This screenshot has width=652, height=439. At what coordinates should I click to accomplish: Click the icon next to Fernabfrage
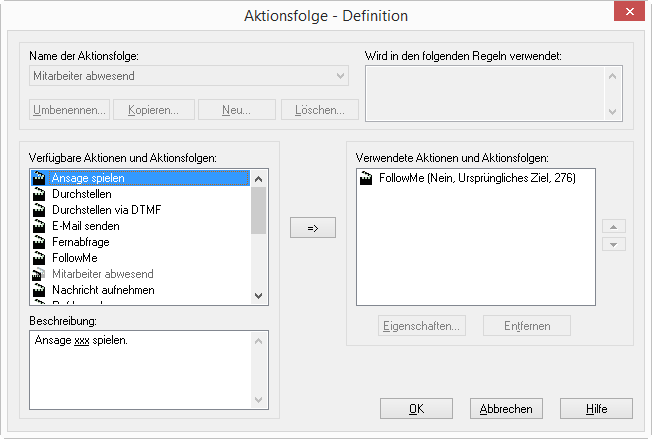(40, 242)
